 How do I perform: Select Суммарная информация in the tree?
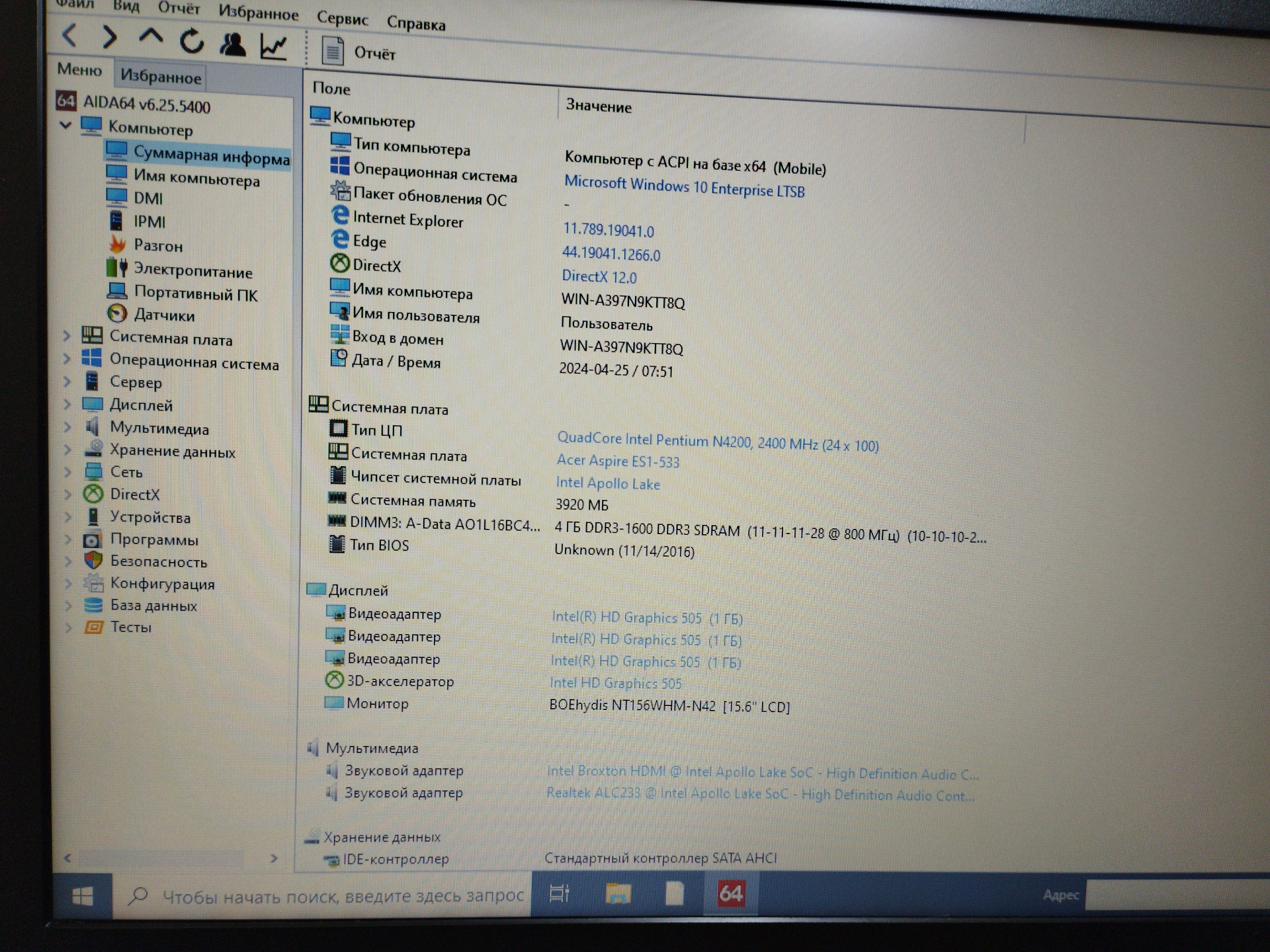coord(197,155)
